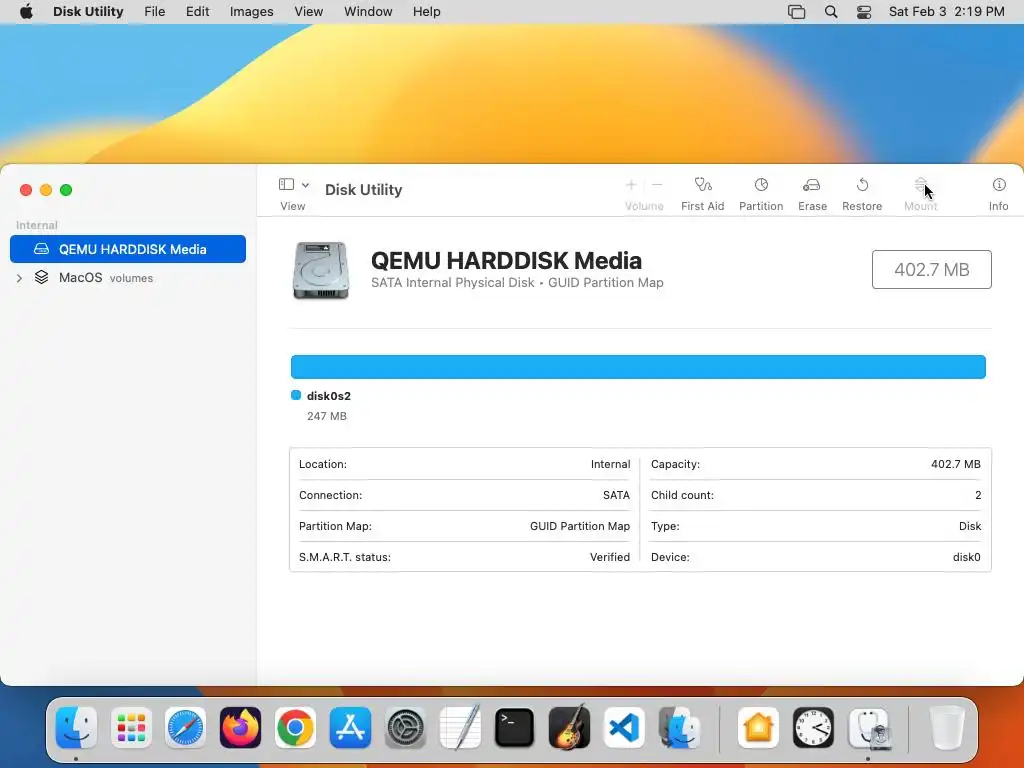Launch Visual Studio Code from Dock
The height and width of the screenshot is (768, 1024).
[624, 727]
